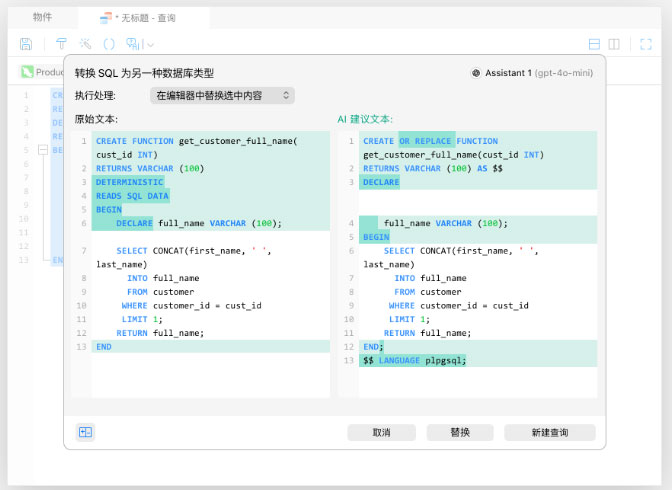The height and width of the screenshot is (490, 672).
Task: Switch to vertical split layout icon
Action: click(x=614, y=44)
